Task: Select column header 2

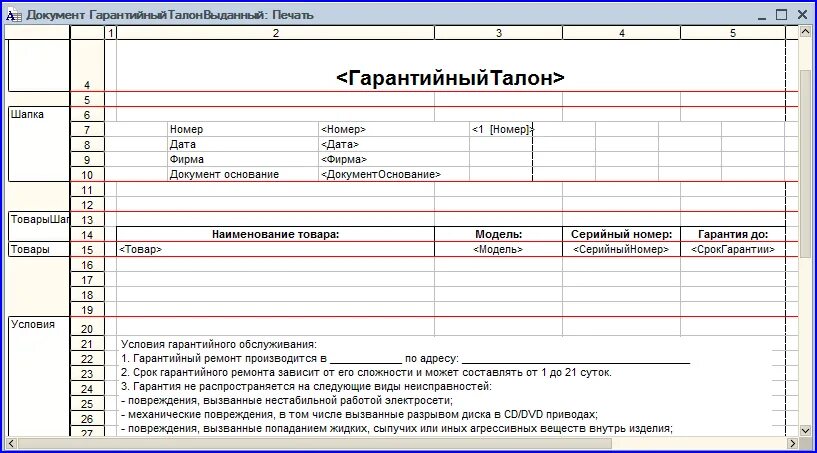Action: (x=276, y=33)
